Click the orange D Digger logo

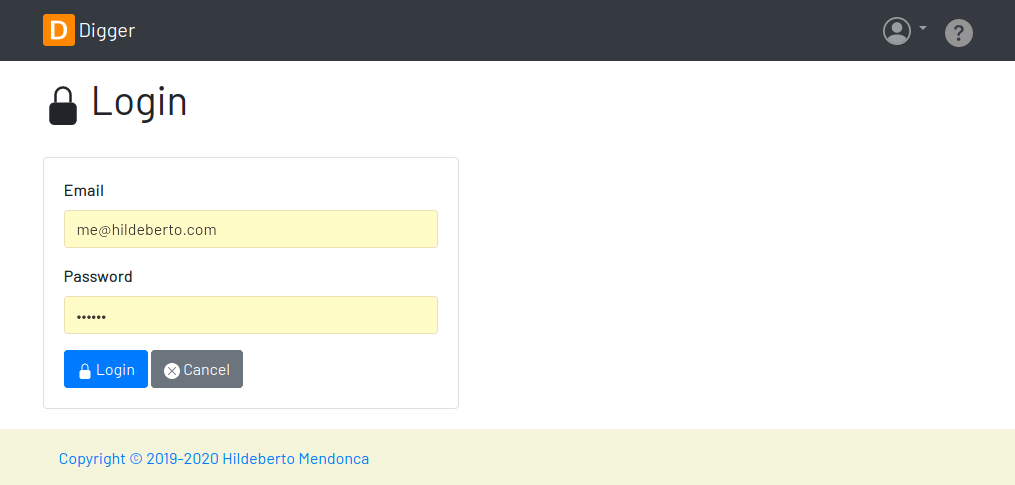click(59, 30)
